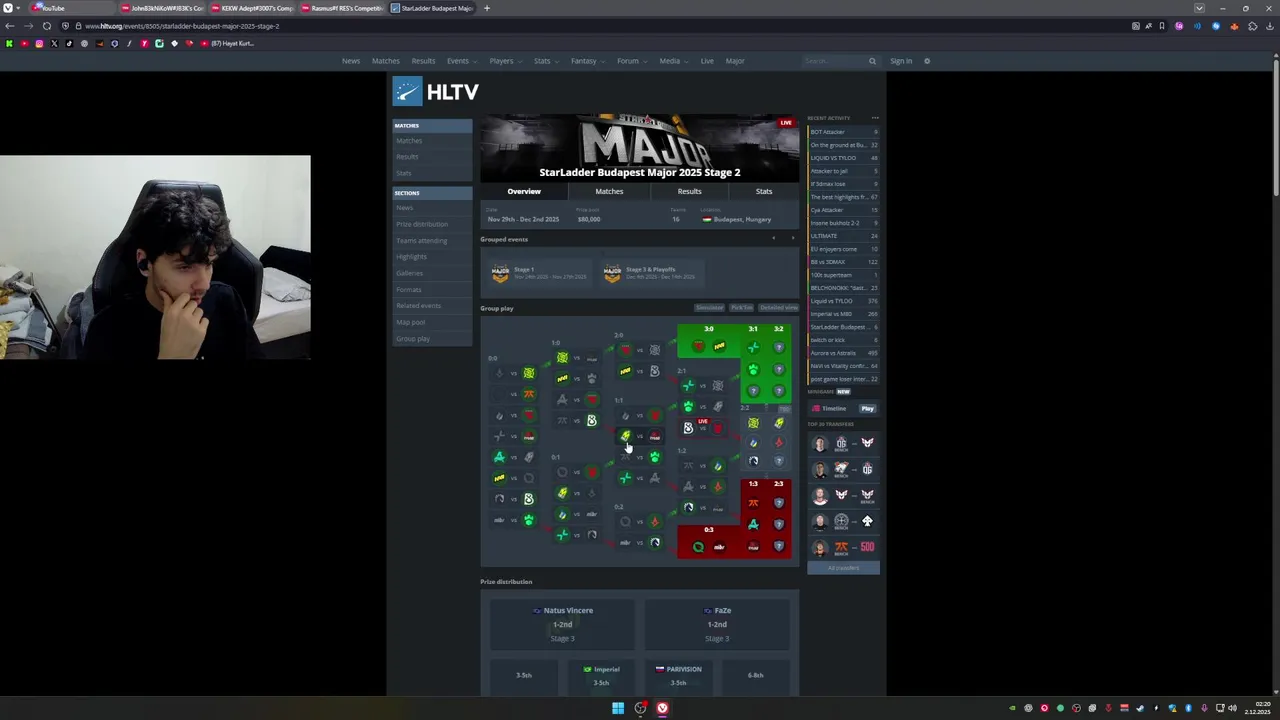1280x720 pixels.
Task: Open the Kick bookmark icon
Action: pyautogui.click(x=9, y=44)
